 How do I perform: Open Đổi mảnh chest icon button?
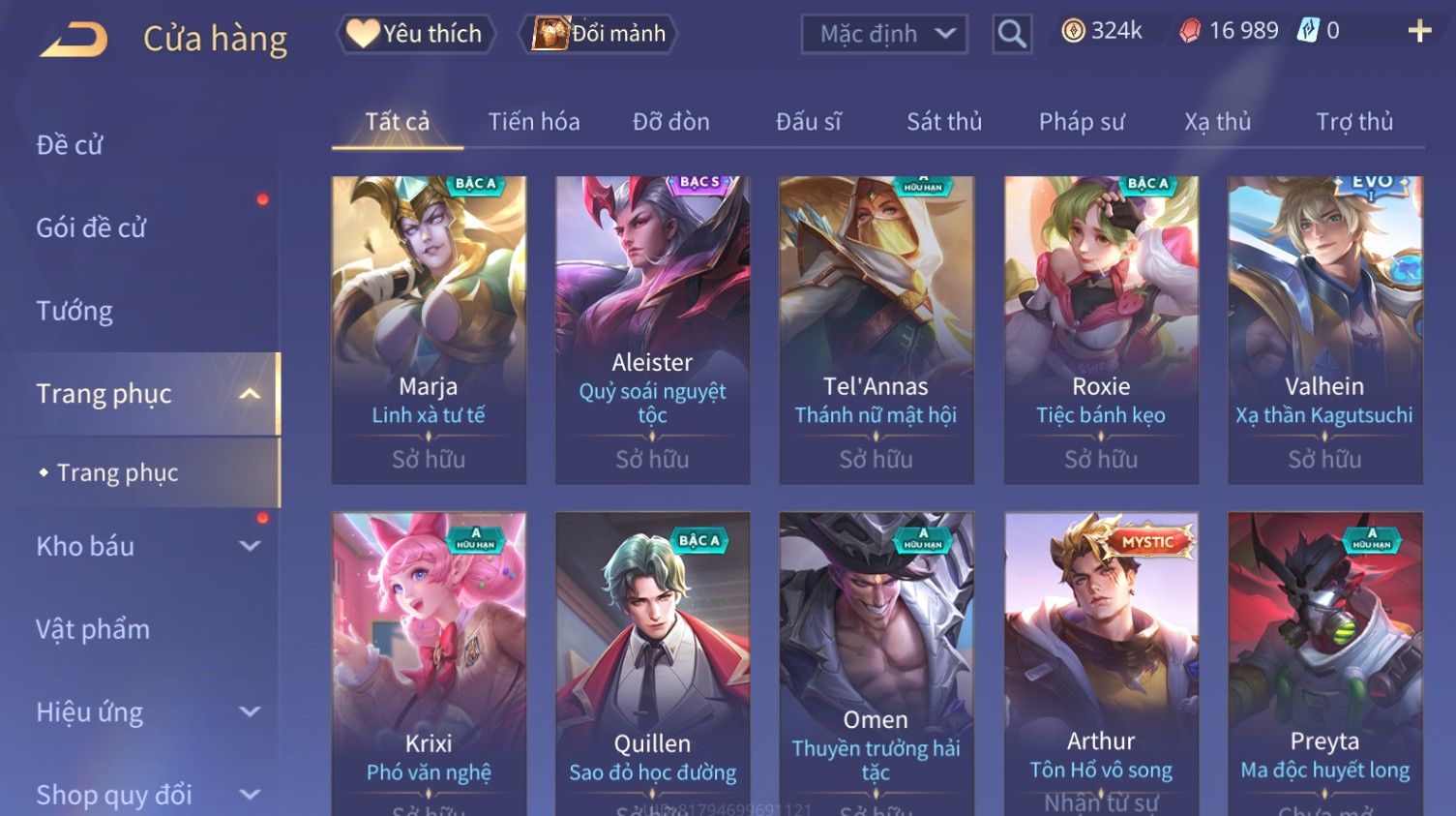(598, 34)
